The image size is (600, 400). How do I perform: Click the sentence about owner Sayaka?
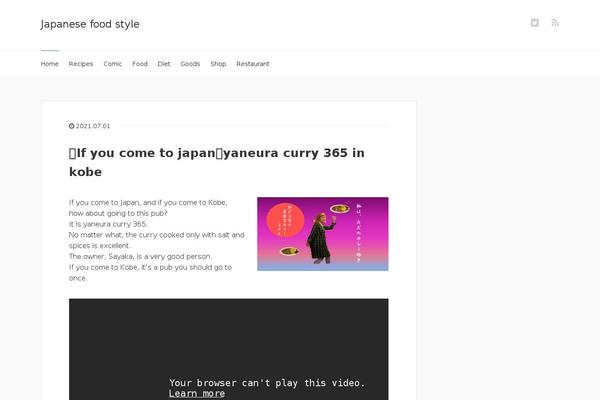click(x=140, y=256)
